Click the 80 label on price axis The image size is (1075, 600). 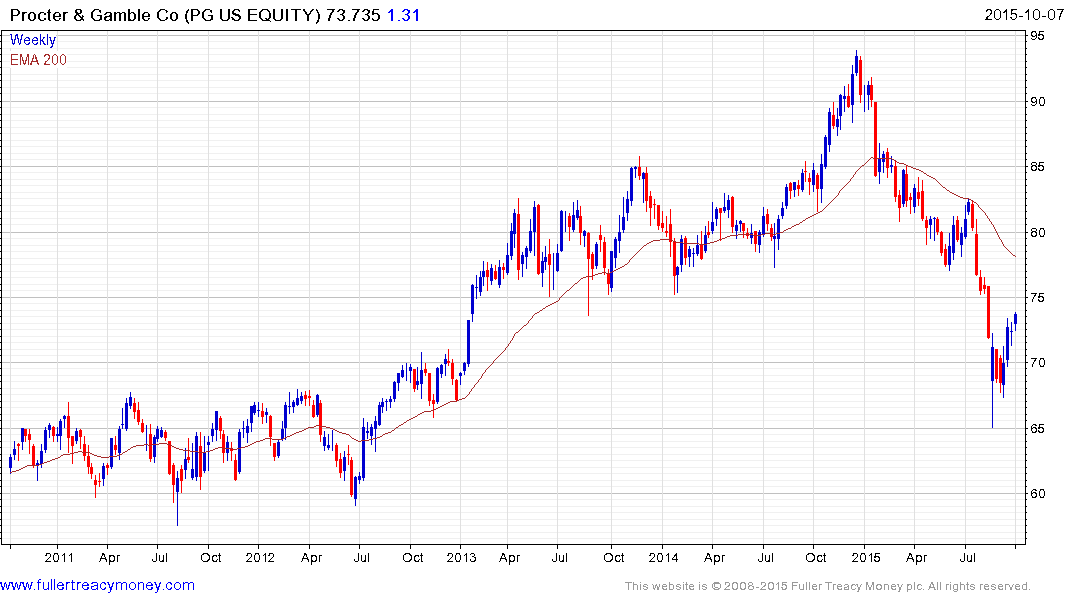pyautogui.click(x=1038, y=233)
